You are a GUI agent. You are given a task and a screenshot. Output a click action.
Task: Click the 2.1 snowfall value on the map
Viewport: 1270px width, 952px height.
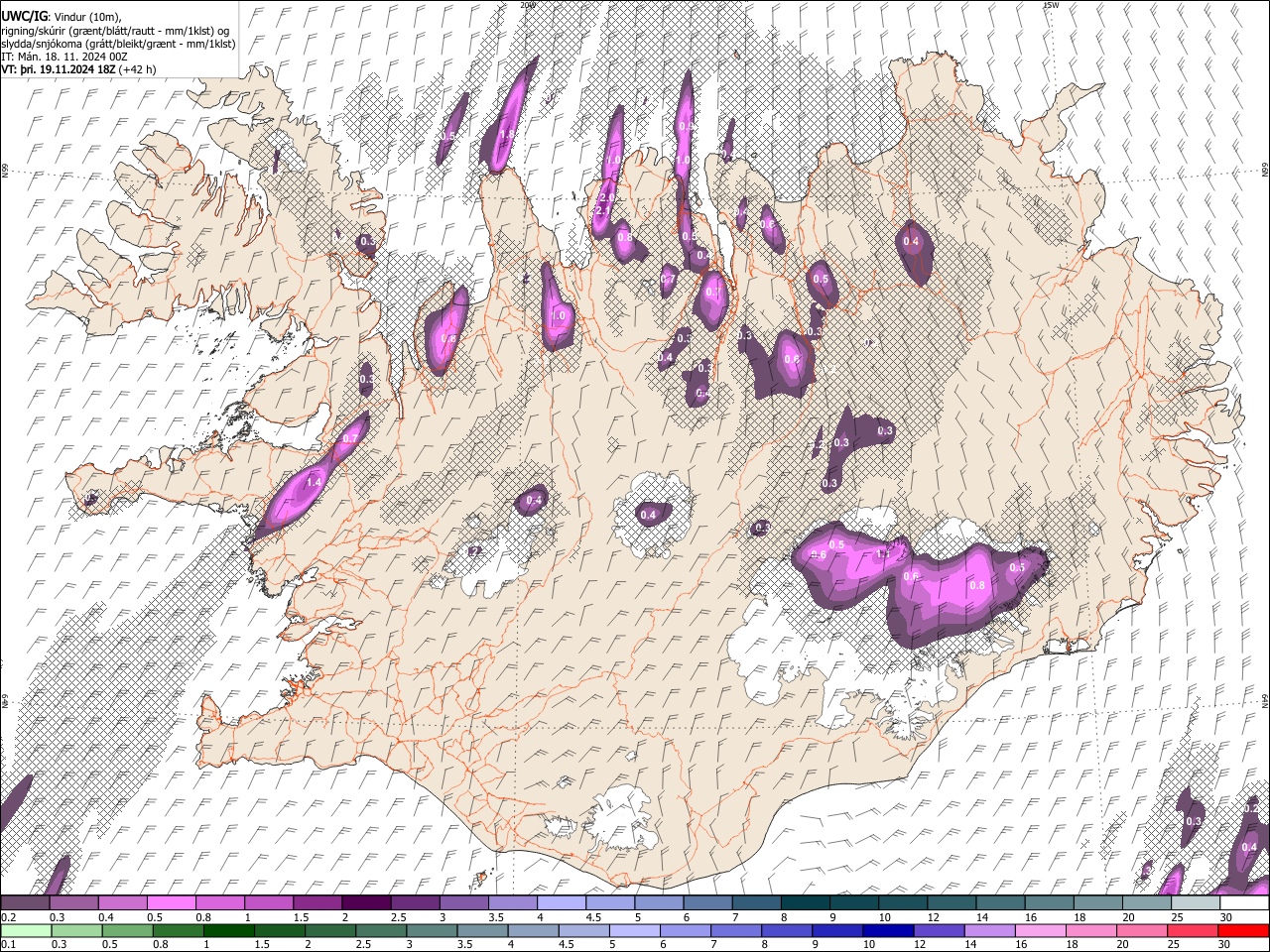click(x=603, y=211)
